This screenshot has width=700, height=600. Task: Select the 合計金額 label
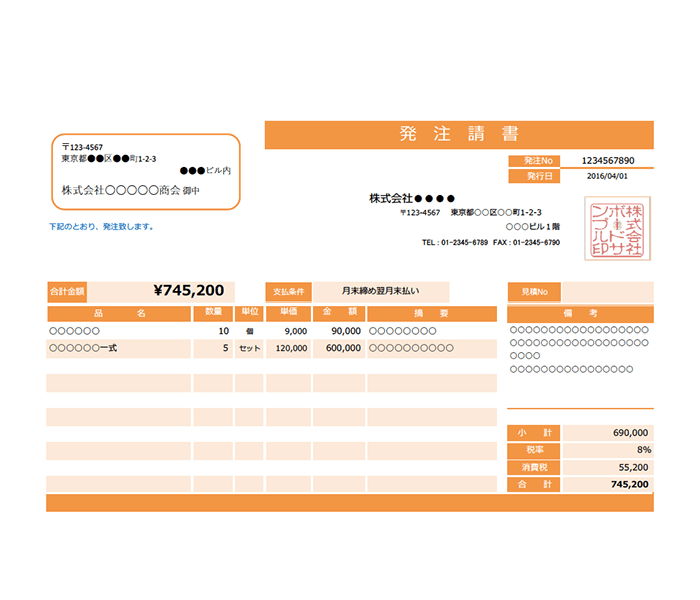[67, 292]
